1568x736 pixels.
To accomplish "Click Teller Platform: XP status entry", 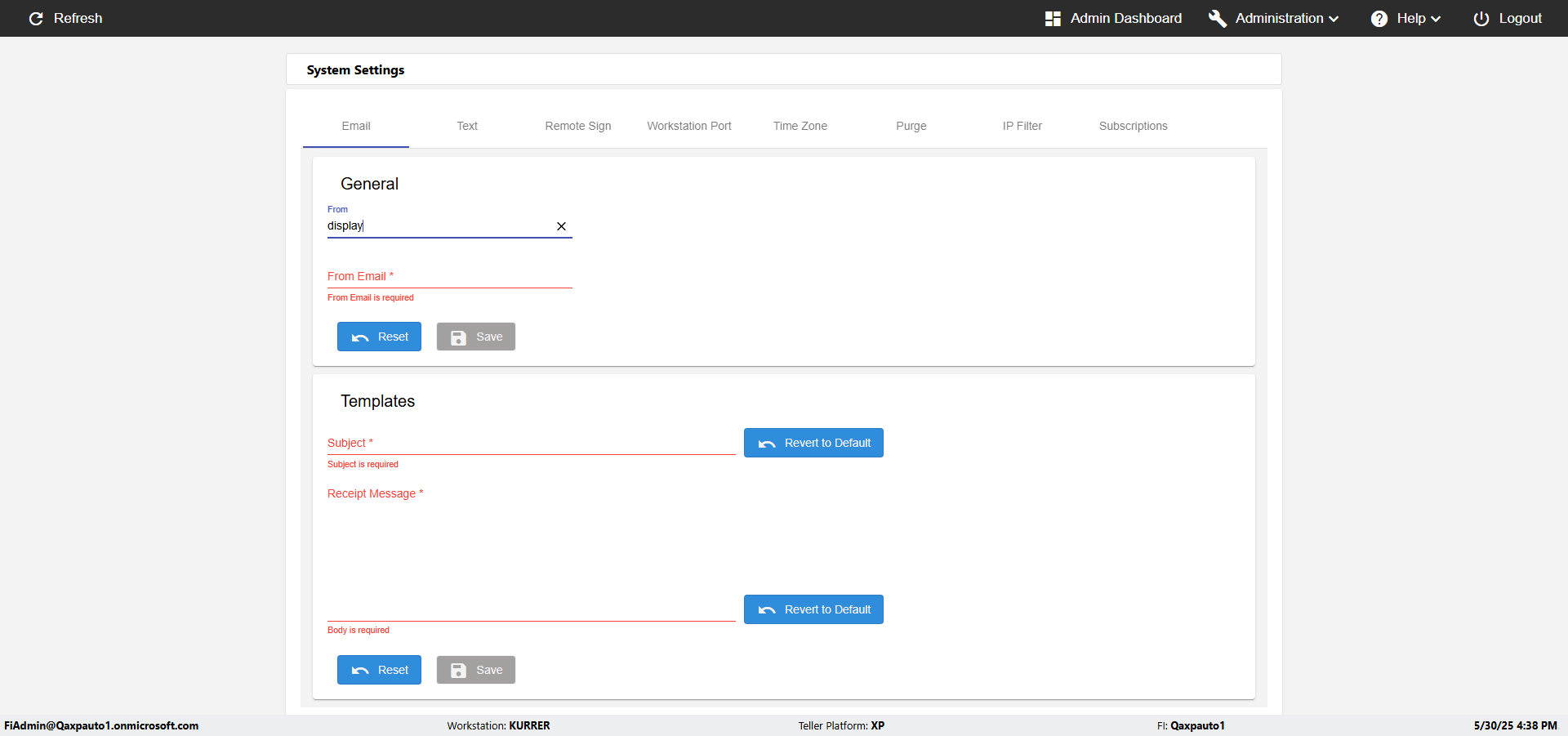I will (841, 725).
